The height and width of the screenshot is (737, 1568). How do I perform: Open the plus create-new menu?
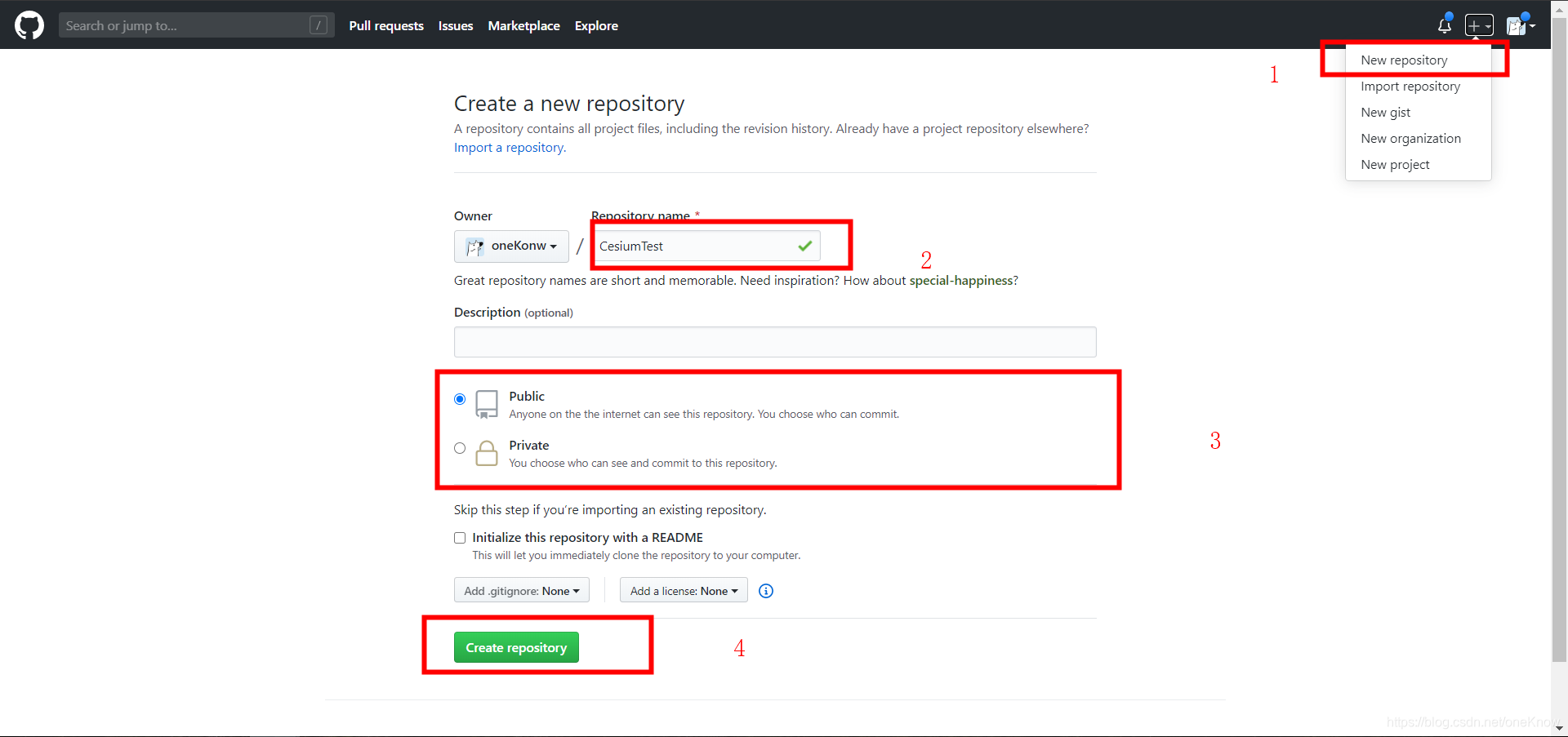pyautogui.click(x=1479, y=25)
